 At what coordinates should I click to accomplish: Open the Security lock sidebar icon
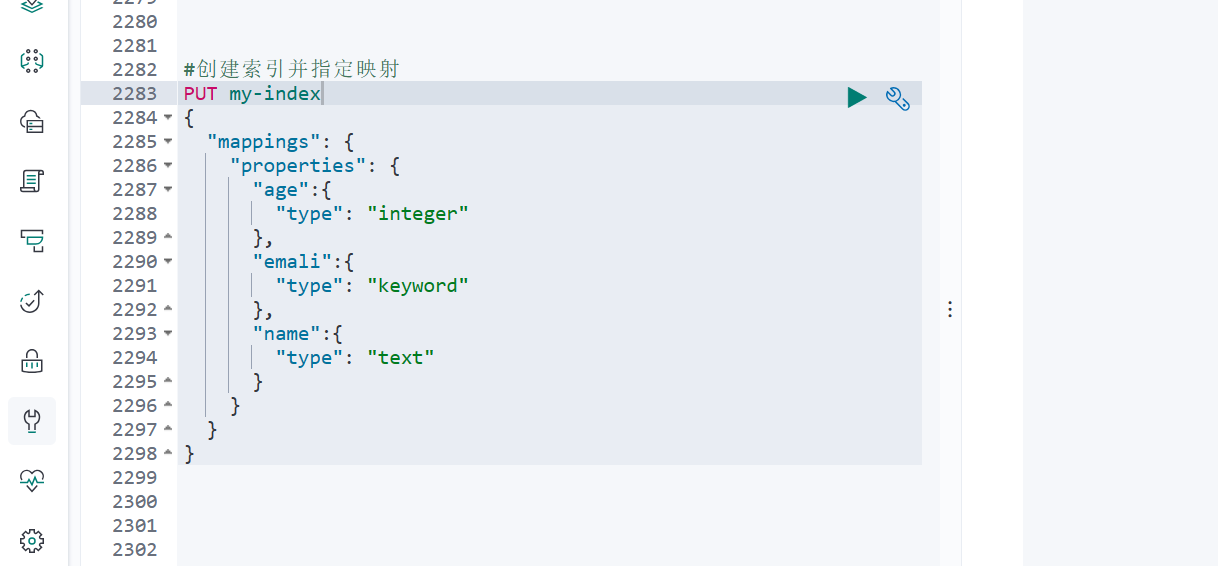(x=32, y=360)
